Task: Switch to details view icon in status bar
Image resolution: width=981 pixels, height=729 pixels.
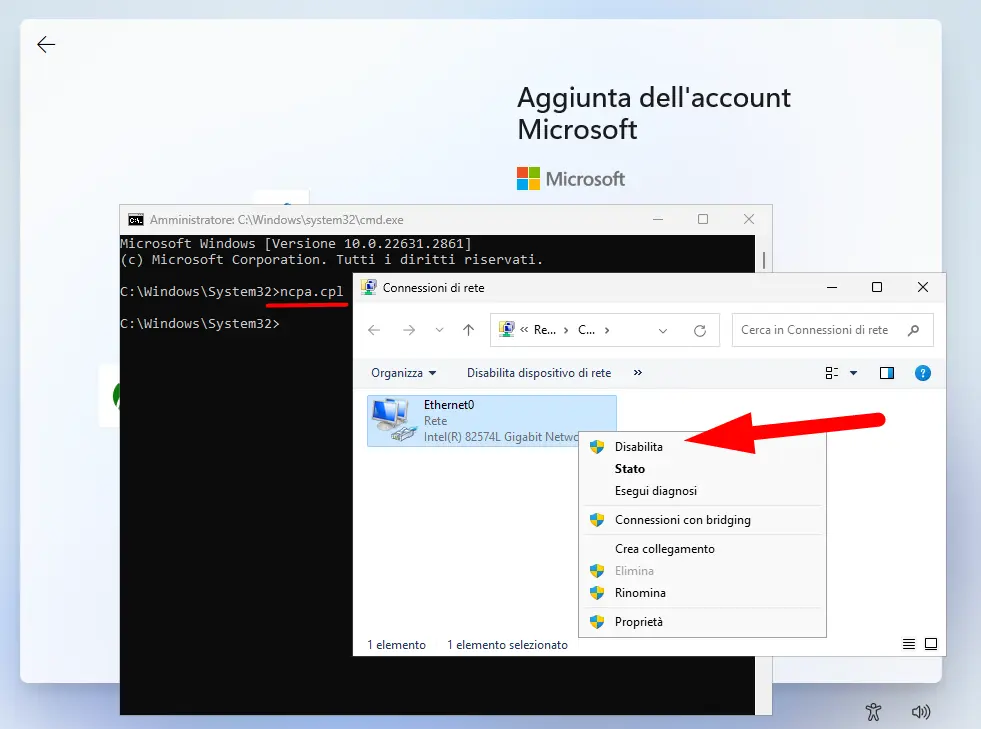Action: click(x=909, y=644)
